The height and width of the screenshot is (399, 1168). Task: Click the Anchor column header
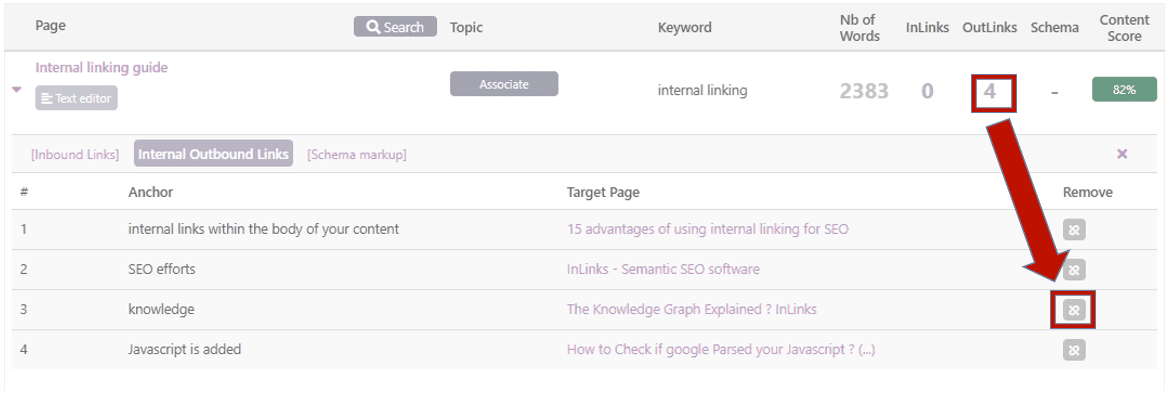150,192
